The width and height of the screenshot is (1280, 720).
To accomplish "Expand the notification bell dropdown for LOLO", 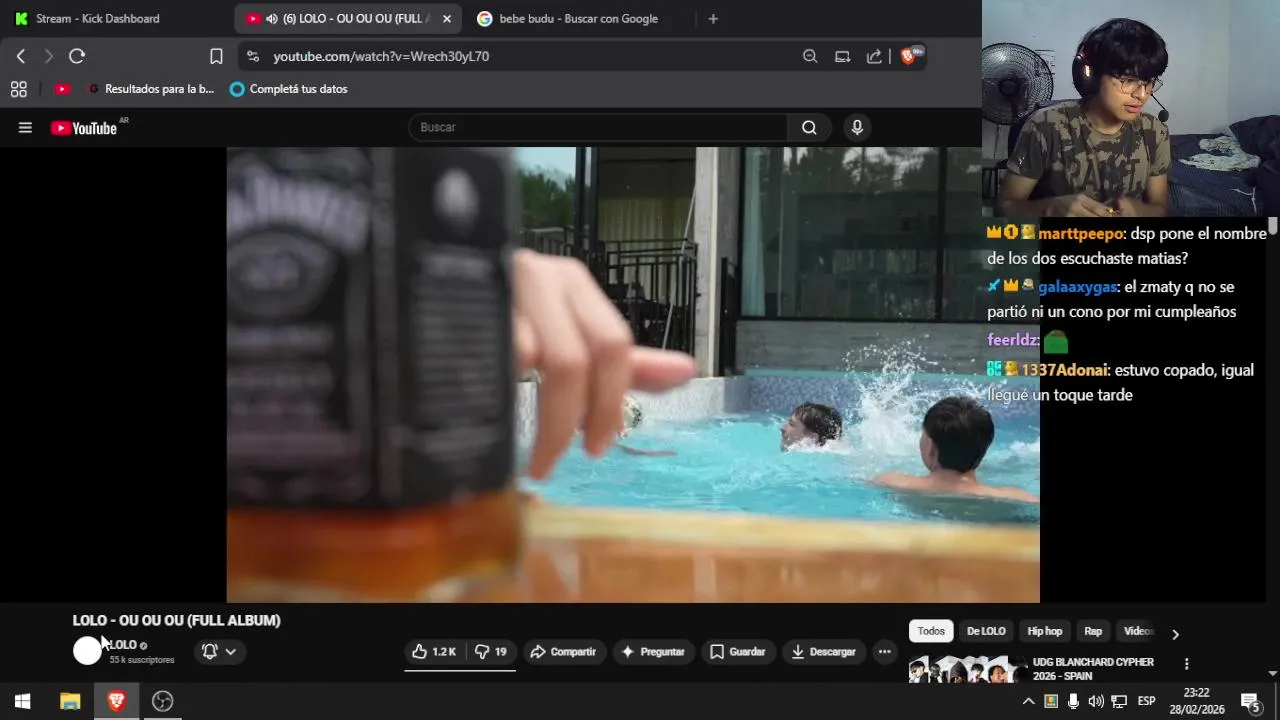I will point(220,651).
